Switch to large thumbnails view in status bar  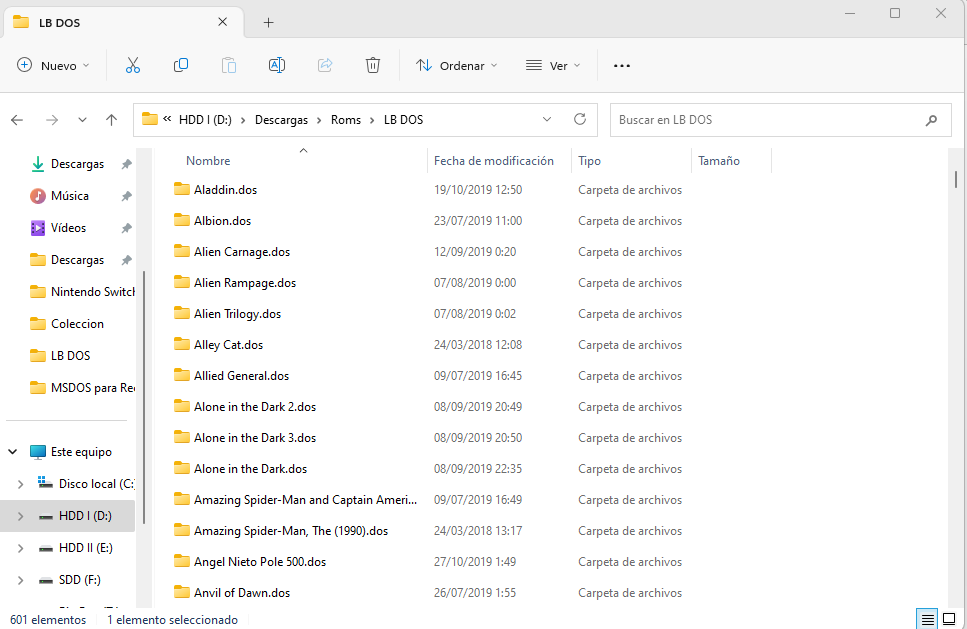click(948, 619)
